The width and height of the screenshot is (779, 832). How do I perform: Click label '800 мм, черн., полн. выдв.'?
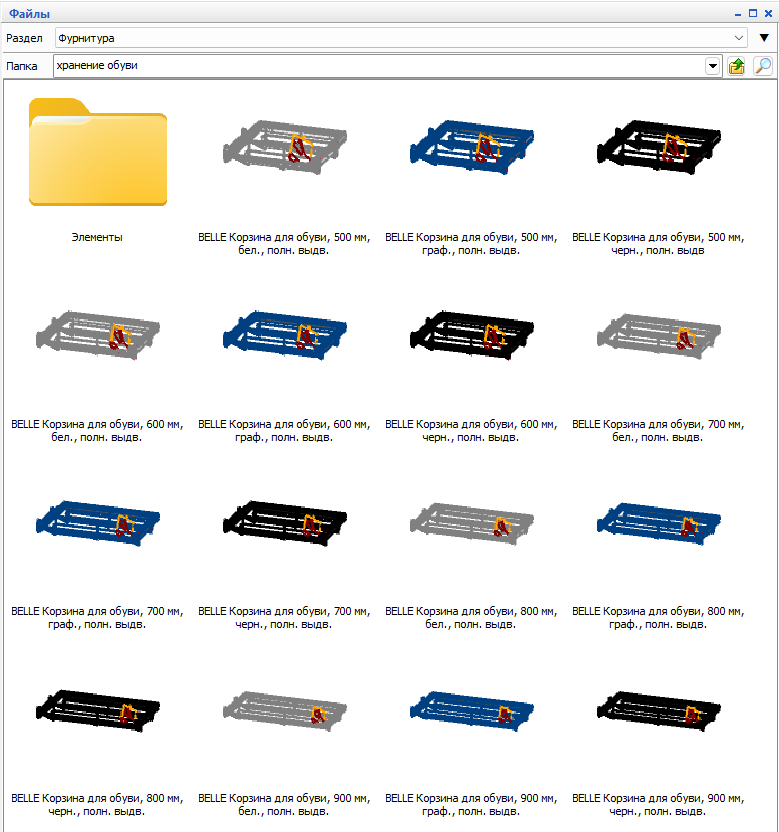[x=97, y=805]
